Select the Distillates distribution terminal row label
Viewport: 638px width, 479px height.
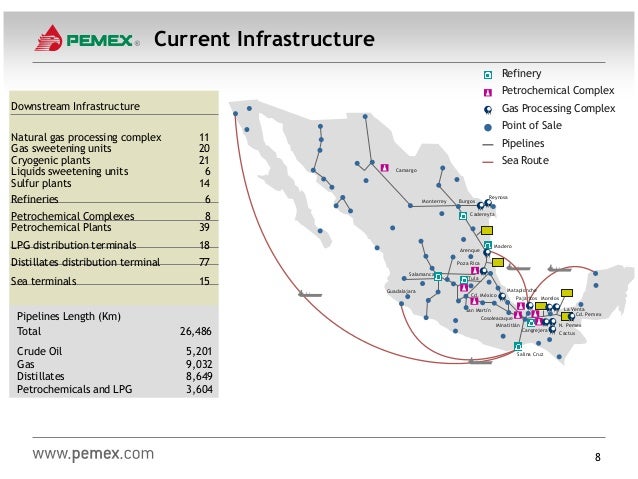[x=85, y=262]
